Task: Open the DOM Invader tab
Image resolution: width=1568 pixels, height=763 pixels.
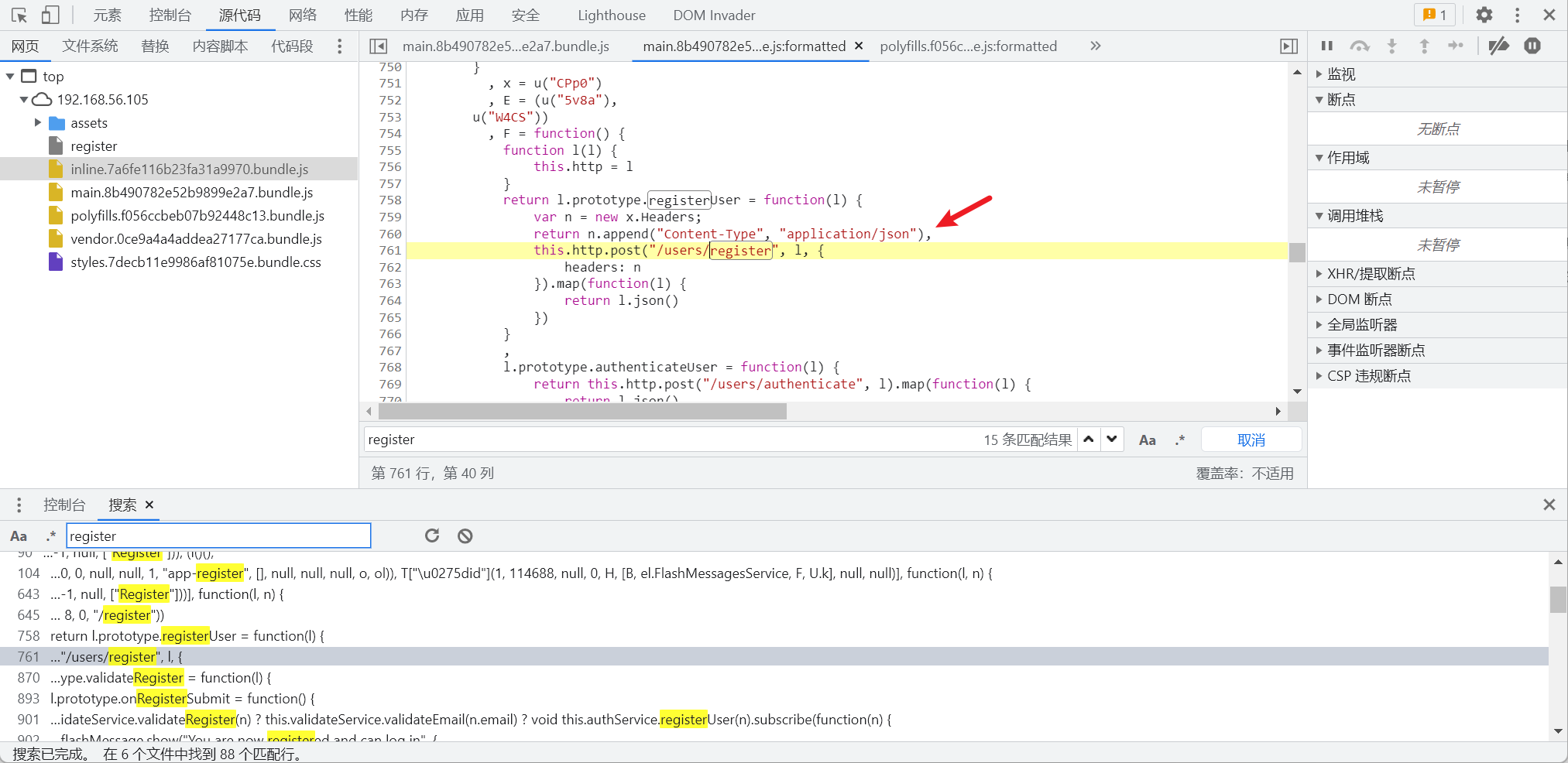Action: pyautogui.click(x=714, y=15)
